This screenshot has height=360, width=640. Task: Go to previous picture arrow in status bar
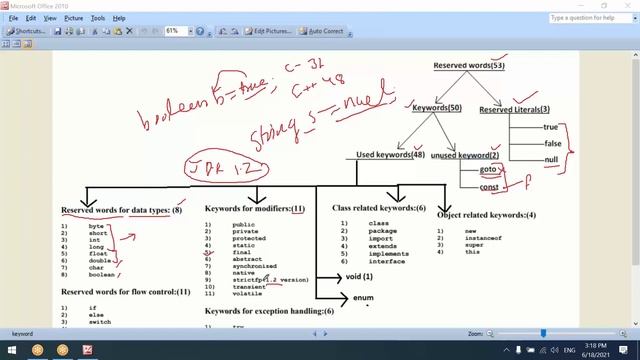[315, 333]
